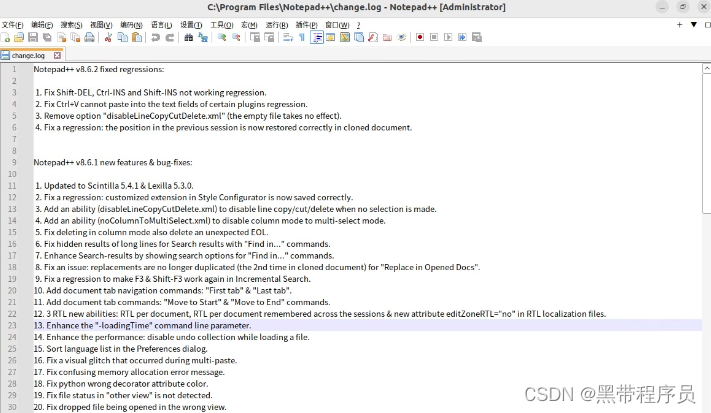The width and height of the screenshot is (711, 413).
Task: Toggle synchronized horizontal scrolling
Action: point(269,38)
